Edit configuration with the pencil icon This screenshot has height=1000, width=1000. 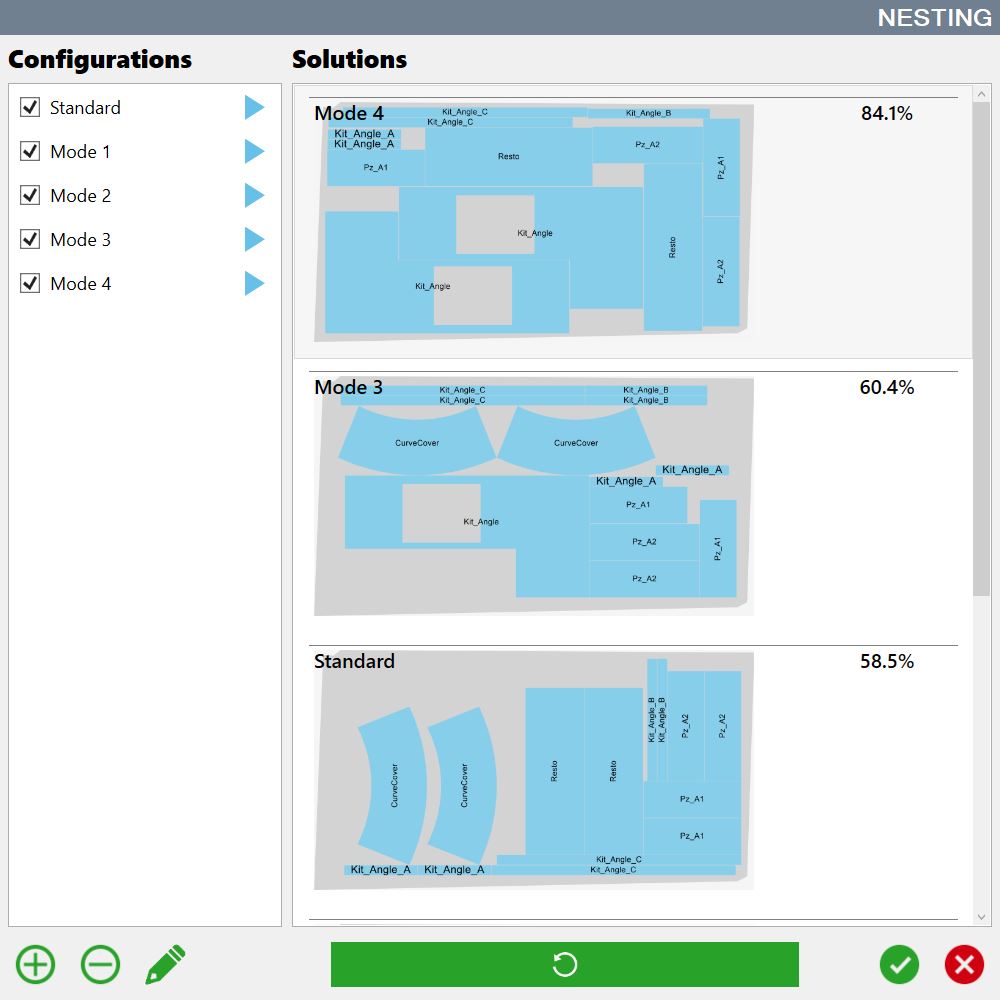tap(166, 964)
